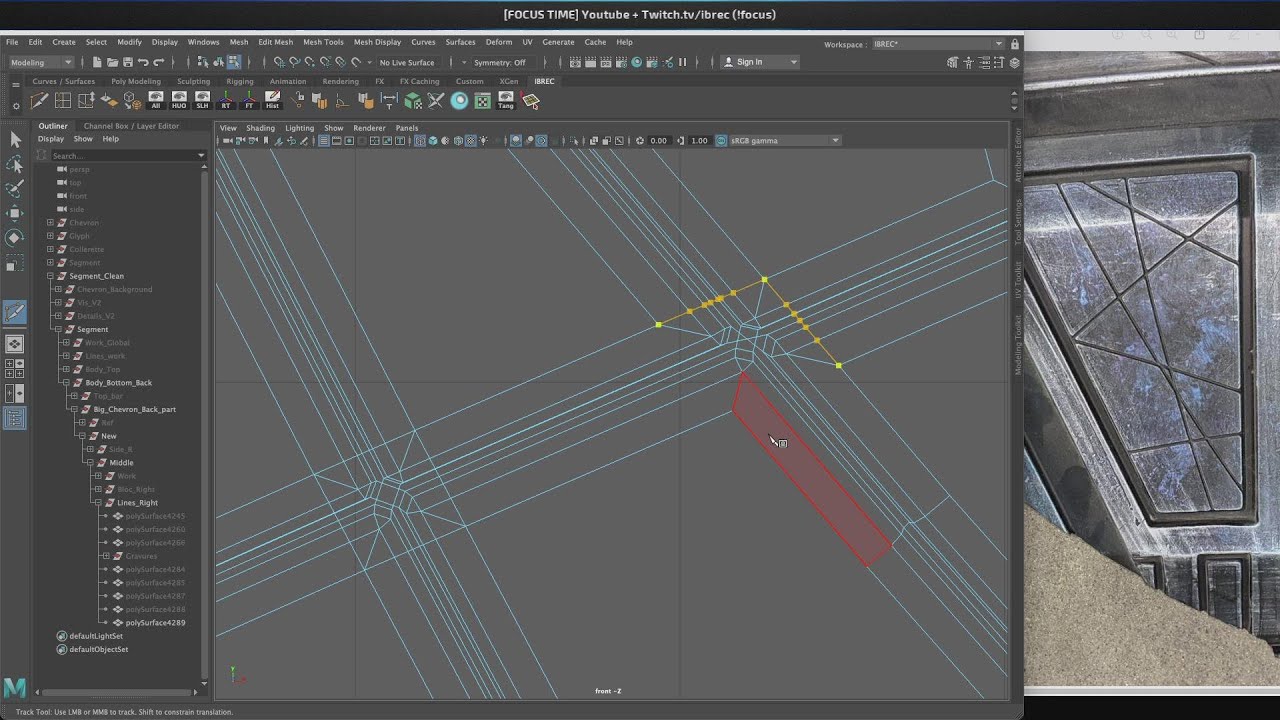This screenshot has height=720, width=1280.
Task: Activate the Scale tool in toolbox
Action: (x=15, y=262)
